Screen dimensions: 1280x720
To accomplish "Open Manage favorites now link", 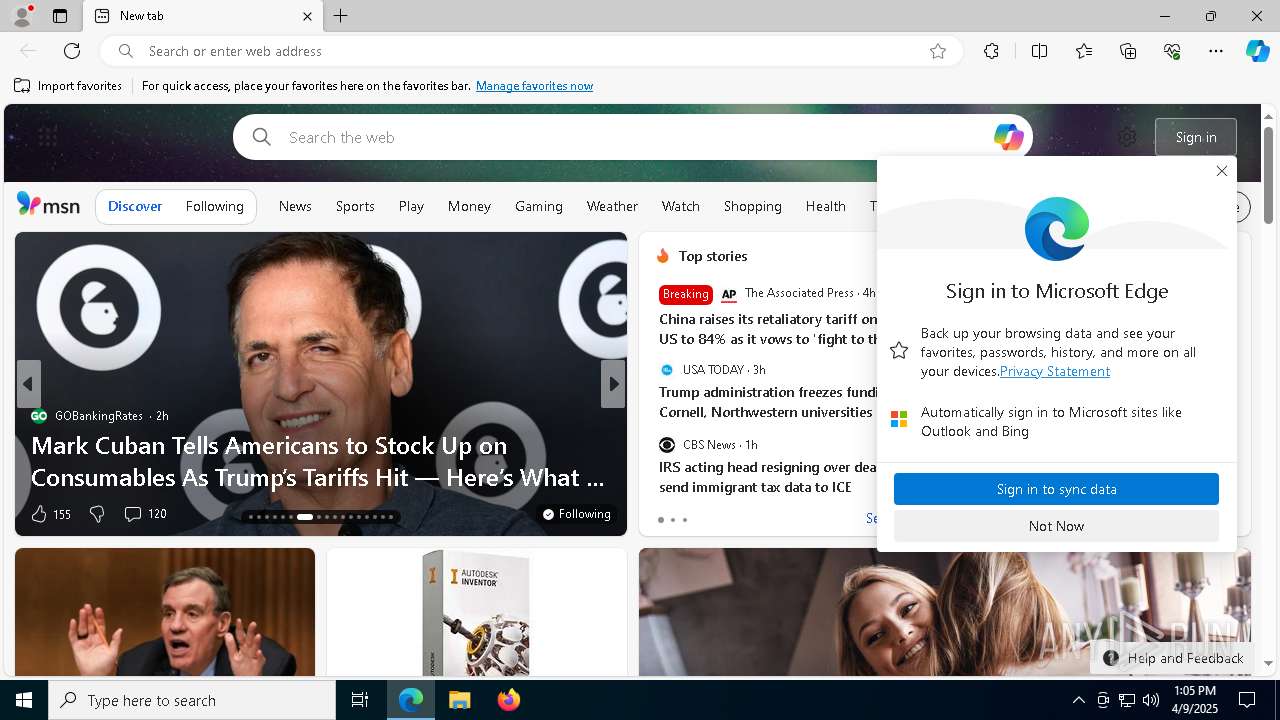I will (534, 86).
